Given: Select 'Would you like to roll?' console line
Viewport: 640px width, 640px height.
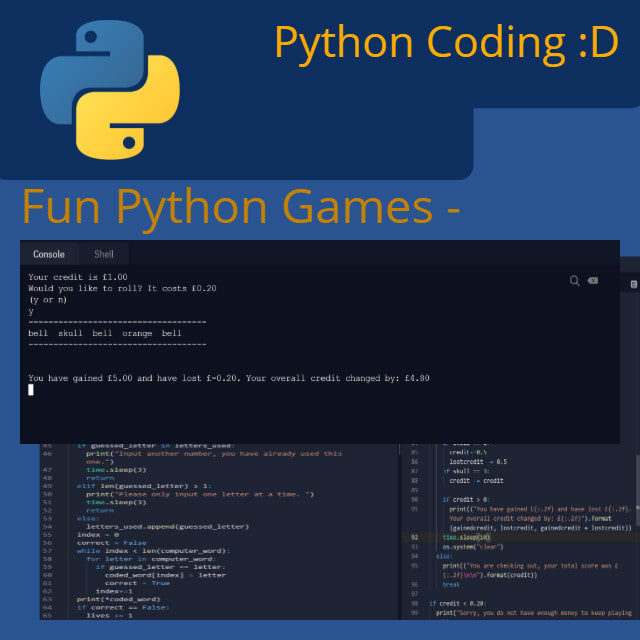Looking at the screenshot, I should tap(122, 289).
